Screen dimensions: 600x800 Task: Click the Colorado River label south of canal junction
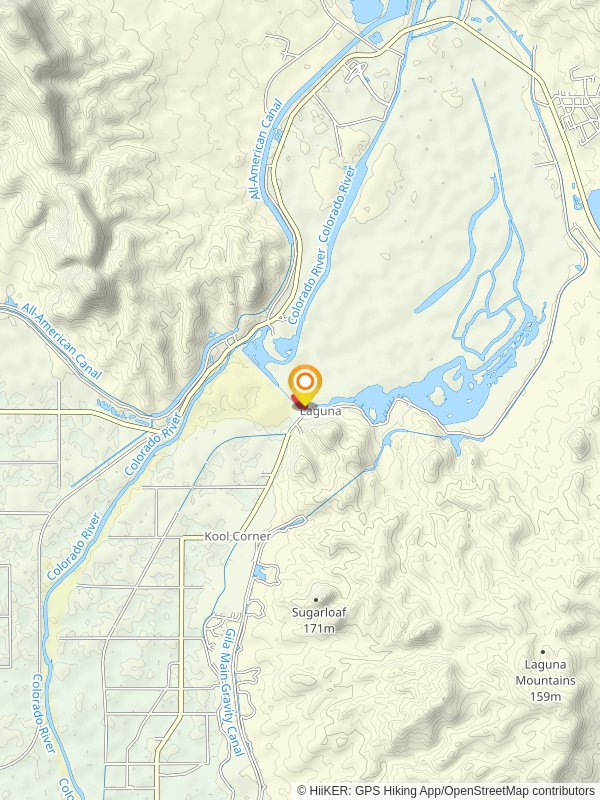click(153, 445)
